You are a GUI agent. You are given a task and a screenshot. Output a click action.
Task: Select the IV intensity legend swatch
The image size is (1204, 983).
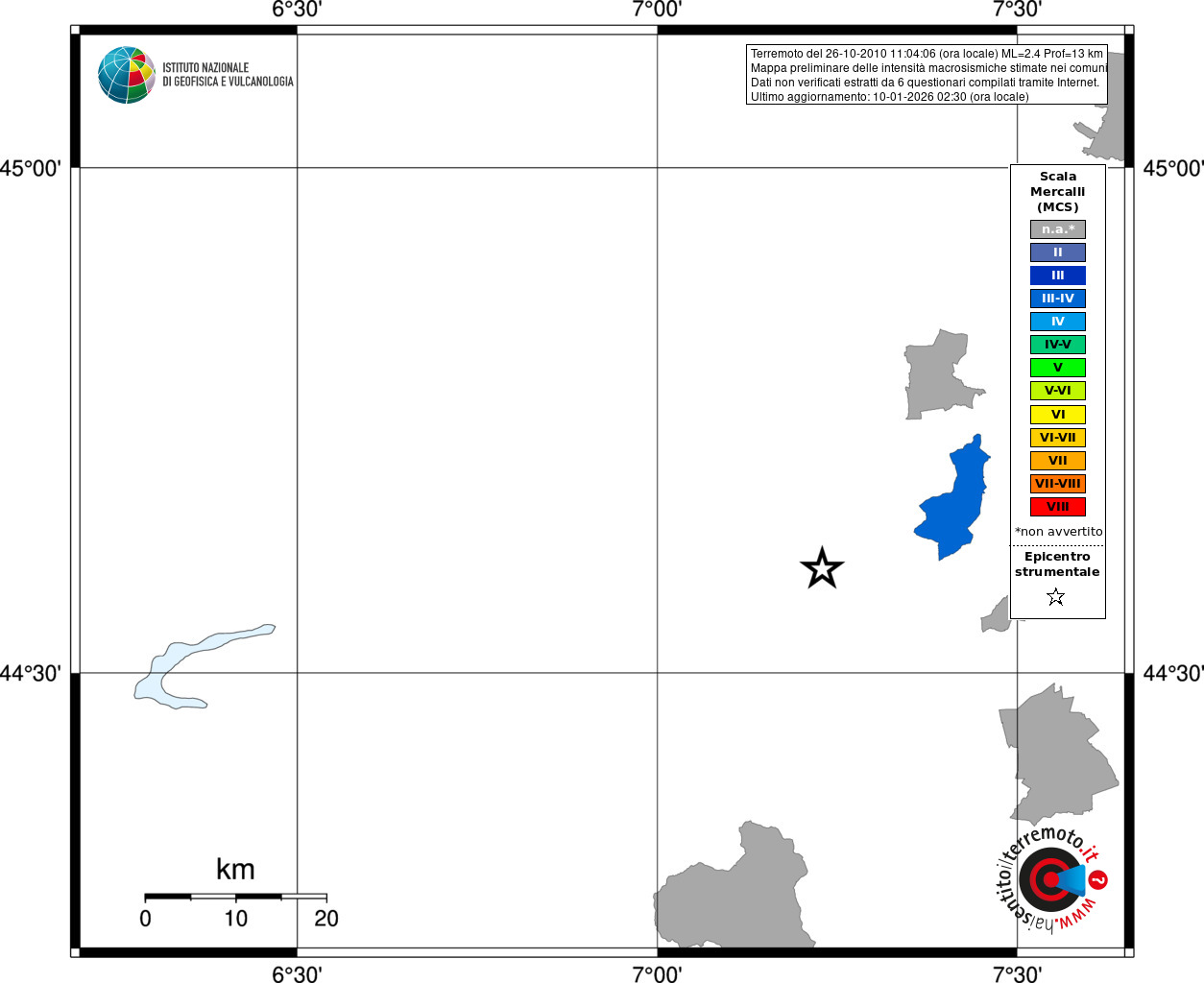tap(1058, 322)
